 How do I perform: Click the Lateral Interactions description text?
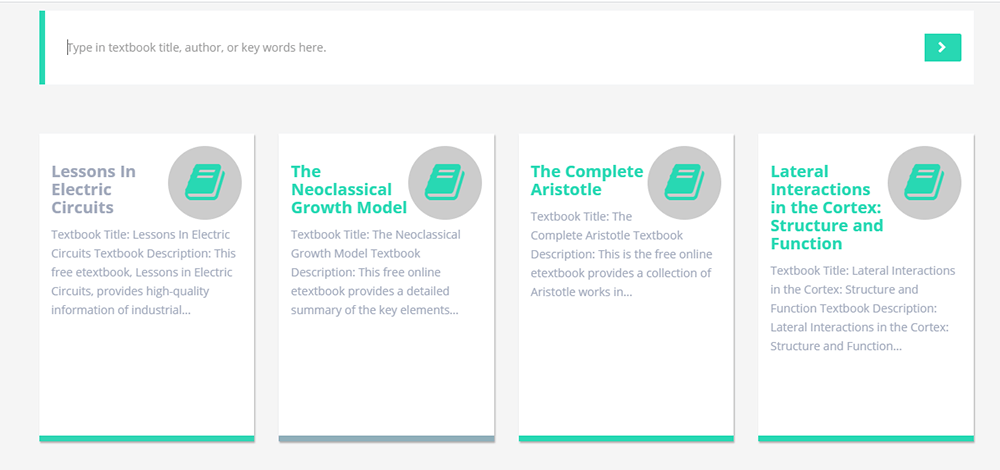click(x=864, y=308)
